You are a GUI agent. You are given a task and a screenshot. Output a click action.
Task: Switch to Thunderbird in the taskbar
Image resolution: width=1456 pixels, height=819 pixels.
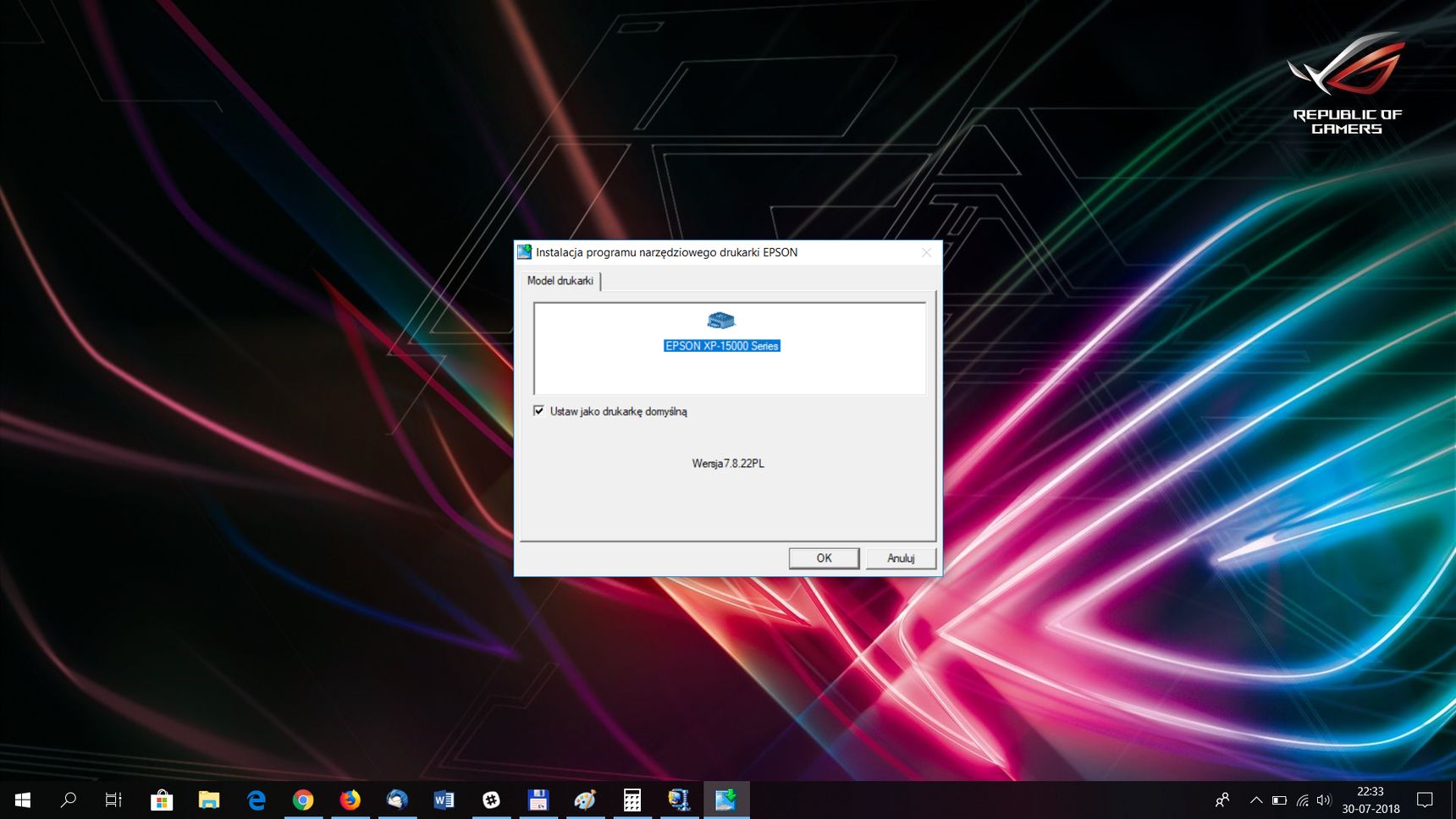pyautogui.click(x=397, y=800)
